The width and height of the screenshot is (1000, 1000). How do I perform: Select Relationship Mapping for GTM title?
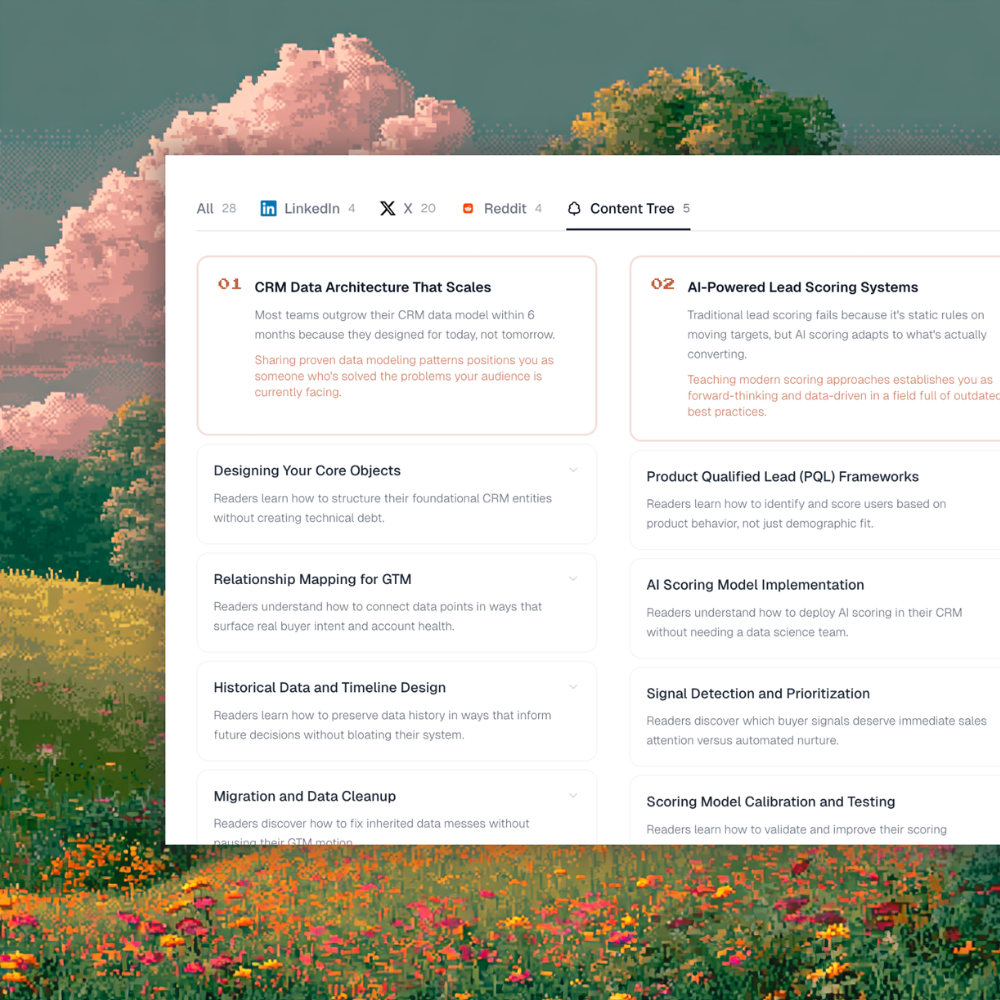[312, 579]
